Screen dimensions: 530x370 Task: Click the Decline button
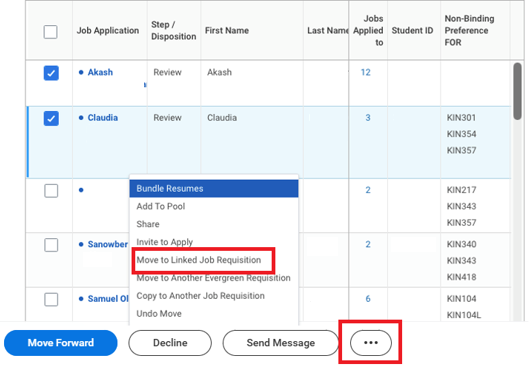pos(170,343)
